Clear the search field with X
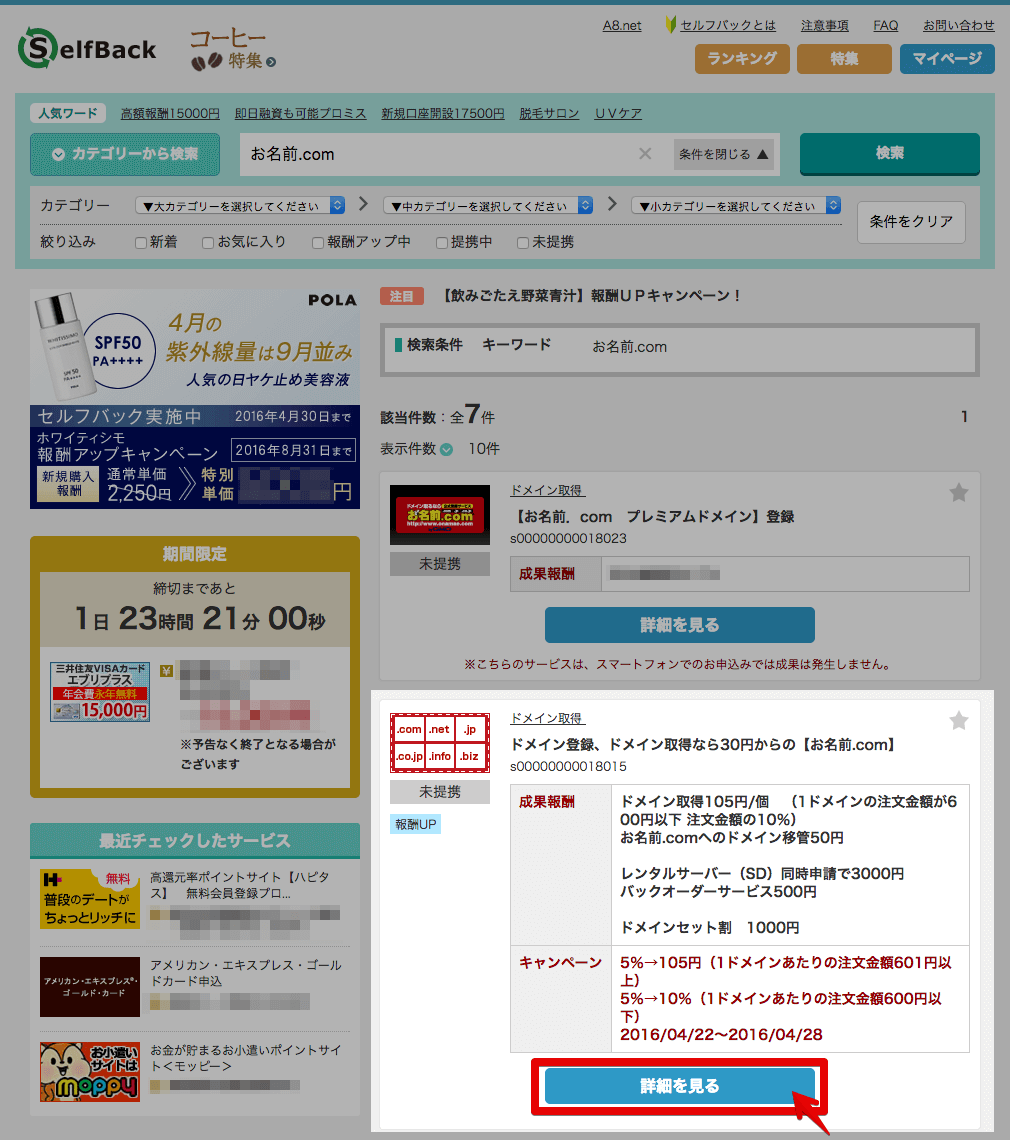 point(645,153)
